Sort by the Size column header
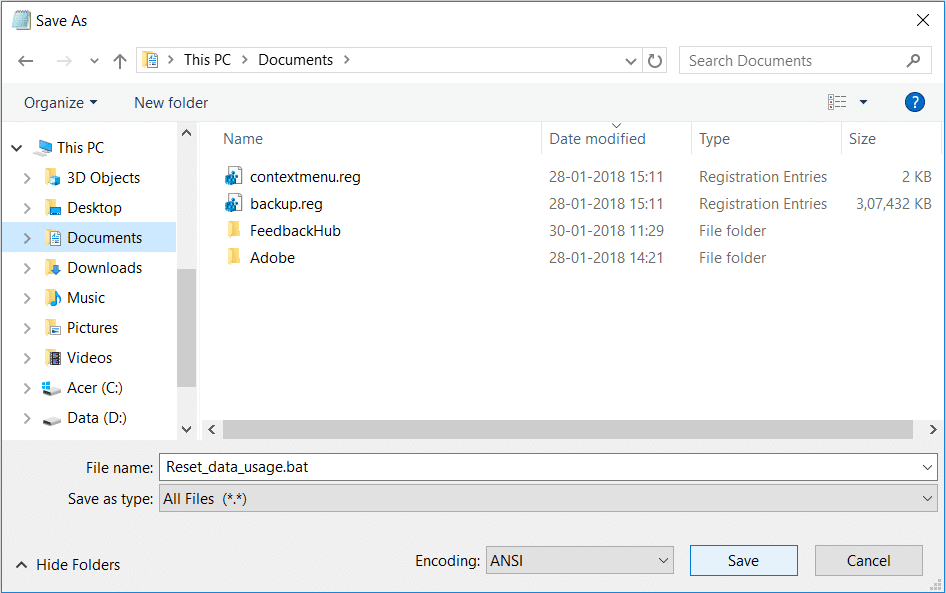The height and width of the screenshot is (593, 946). [862, 139]
